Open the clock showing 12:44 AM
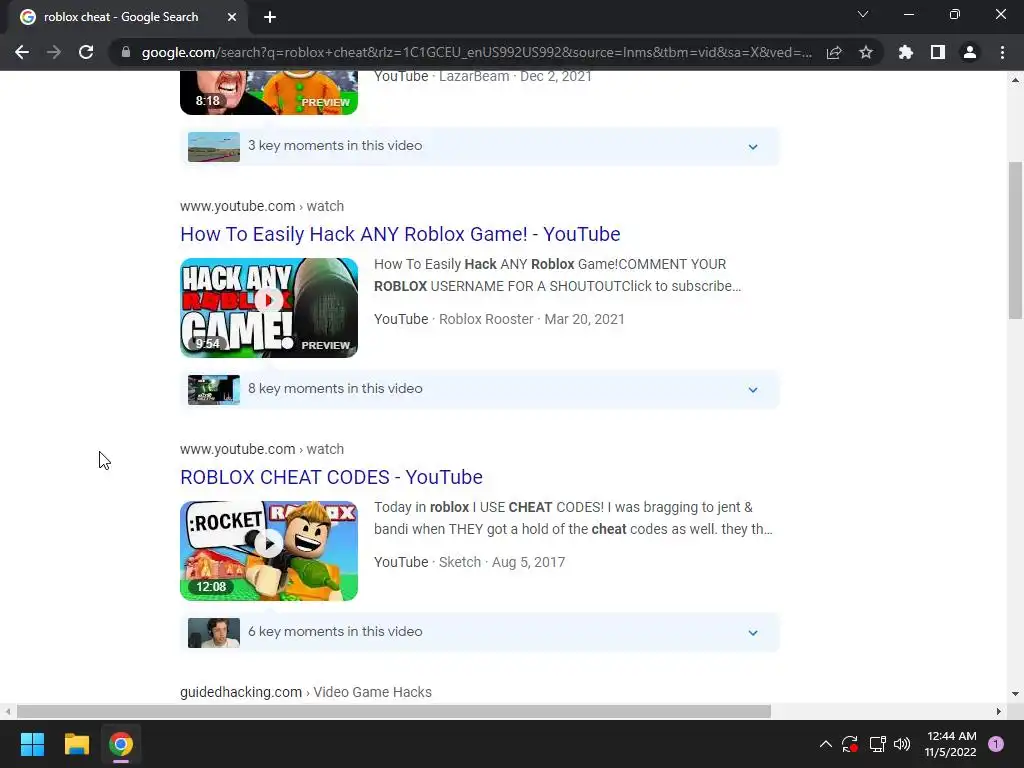The width and height of the screenshot is (1024, 768). tap(951, 744)
